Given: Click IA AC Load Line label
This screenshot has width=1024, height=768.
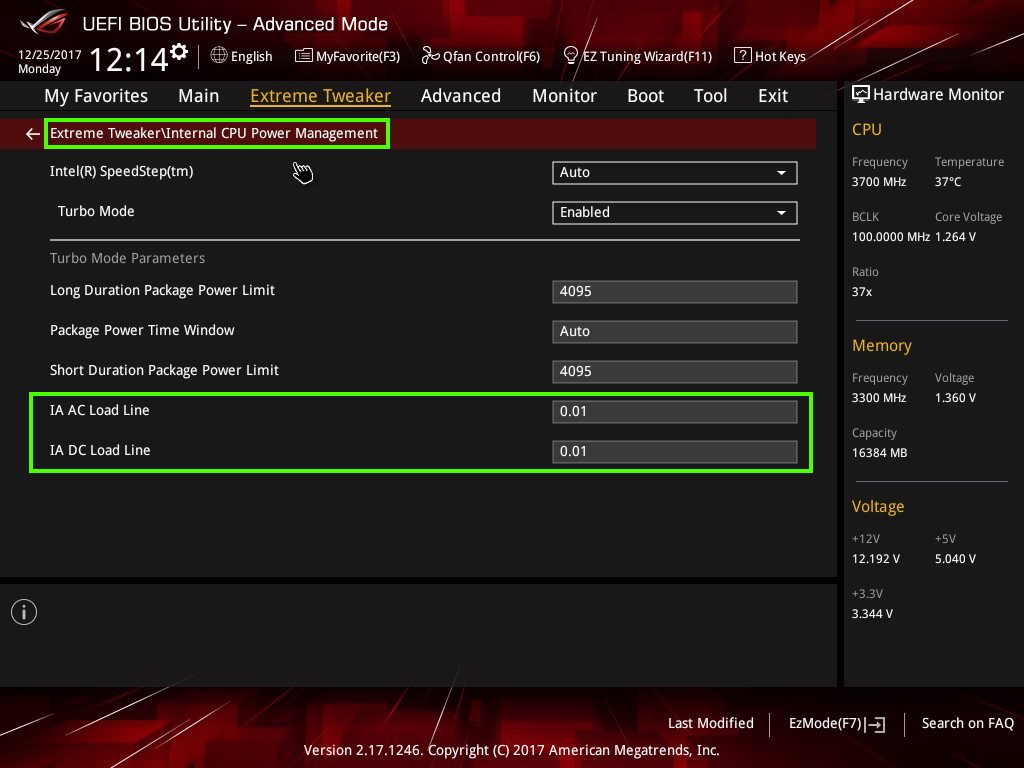Looking at the screenshot, I should coord(100,410).
